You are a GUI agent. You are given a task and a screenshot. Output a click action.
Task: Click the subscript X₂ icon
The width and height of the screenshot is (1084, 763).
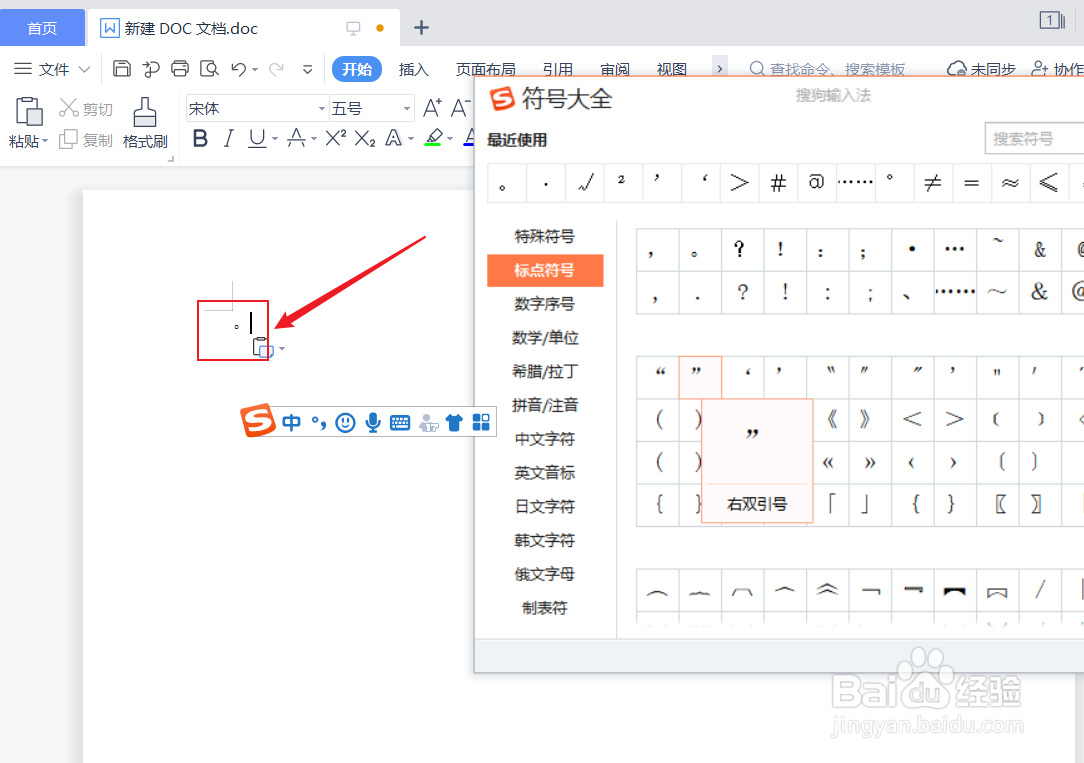pyautogui.click(x=362, y=139)
